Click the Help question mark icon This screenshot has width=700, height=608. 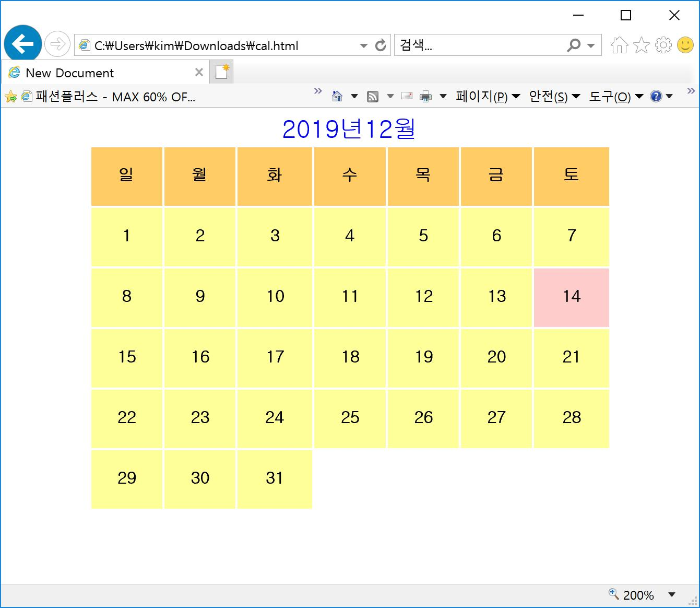pos(656,96)
